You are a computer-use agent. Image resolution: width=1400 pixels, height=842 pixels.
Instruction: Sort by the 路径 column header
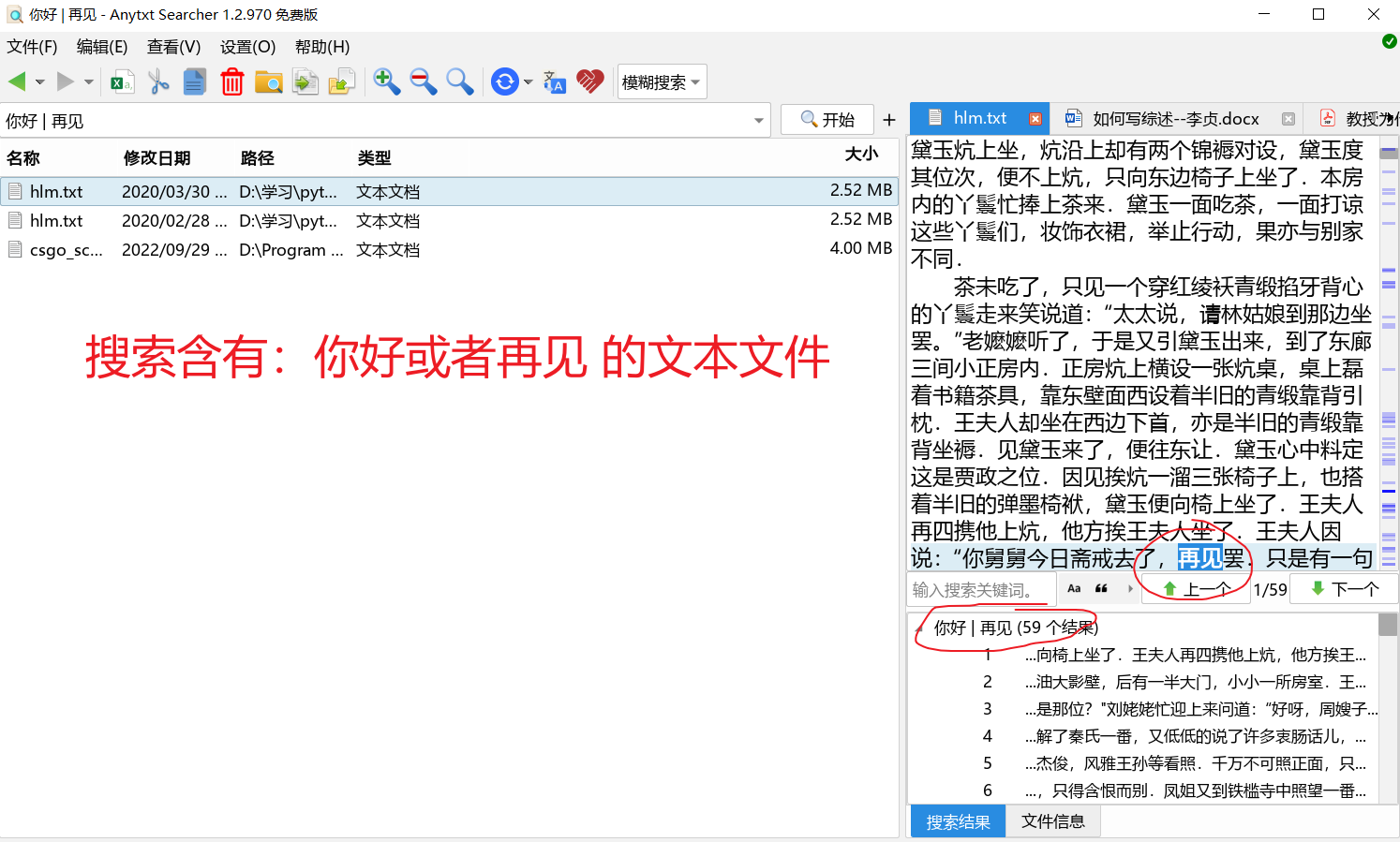click(257, 158)
